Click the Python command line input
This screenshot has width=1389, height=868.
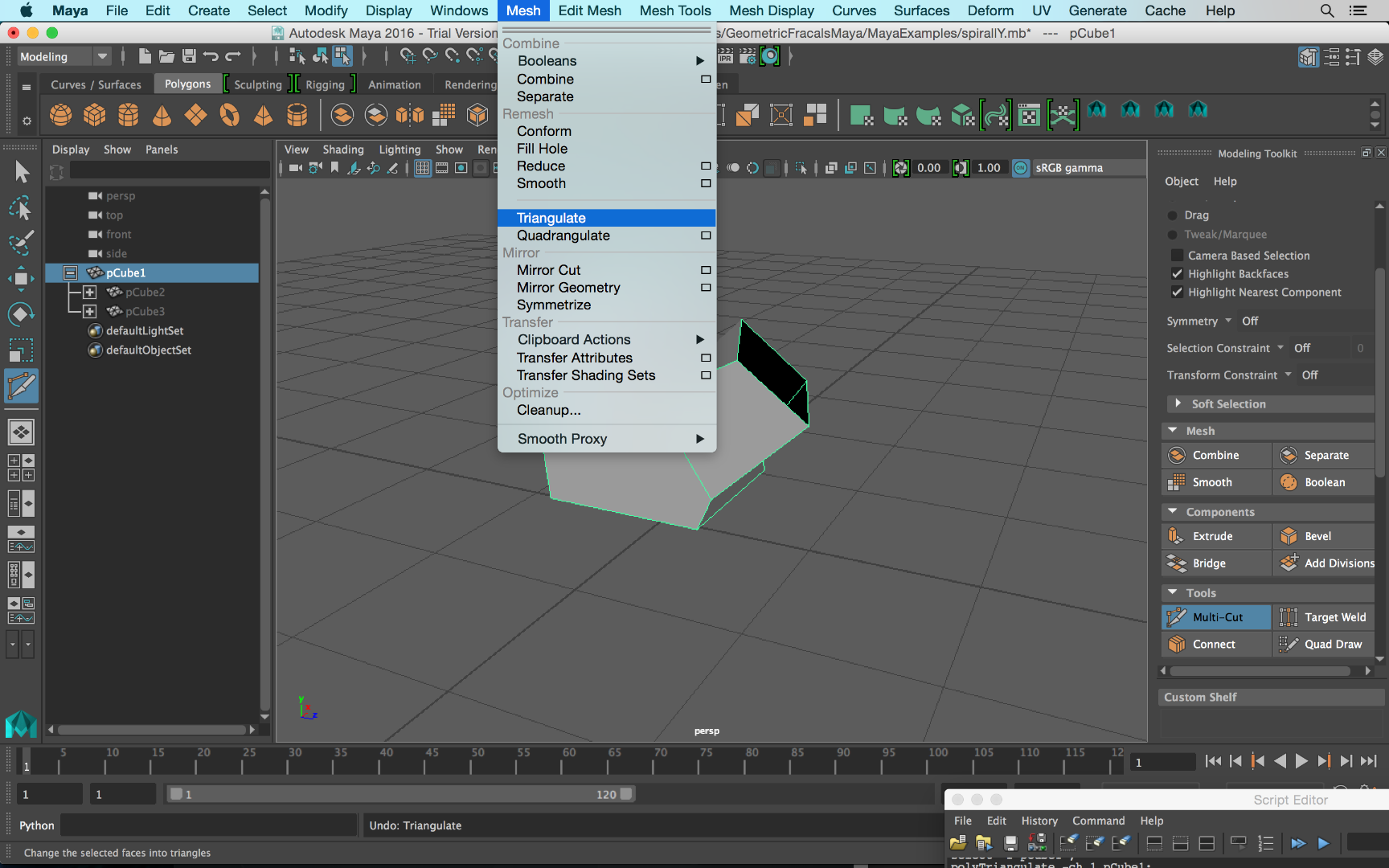[209, 825]
